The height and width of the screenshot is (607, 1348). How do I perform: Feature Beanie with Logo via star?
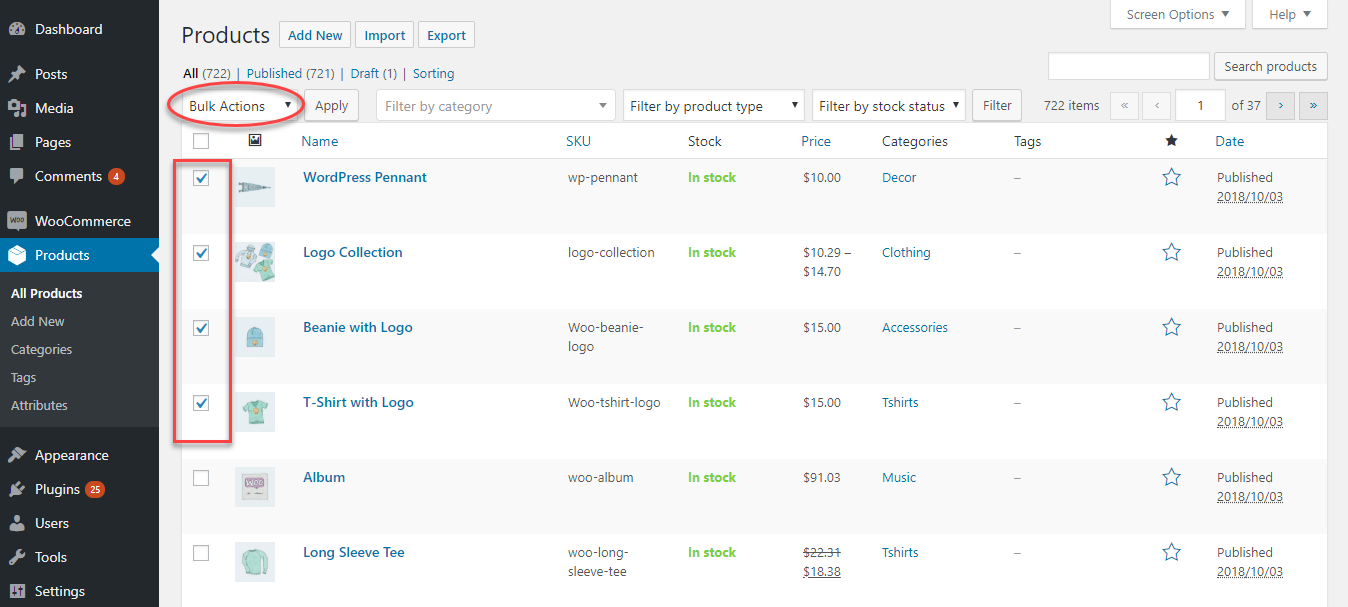tap(1172, 327)
